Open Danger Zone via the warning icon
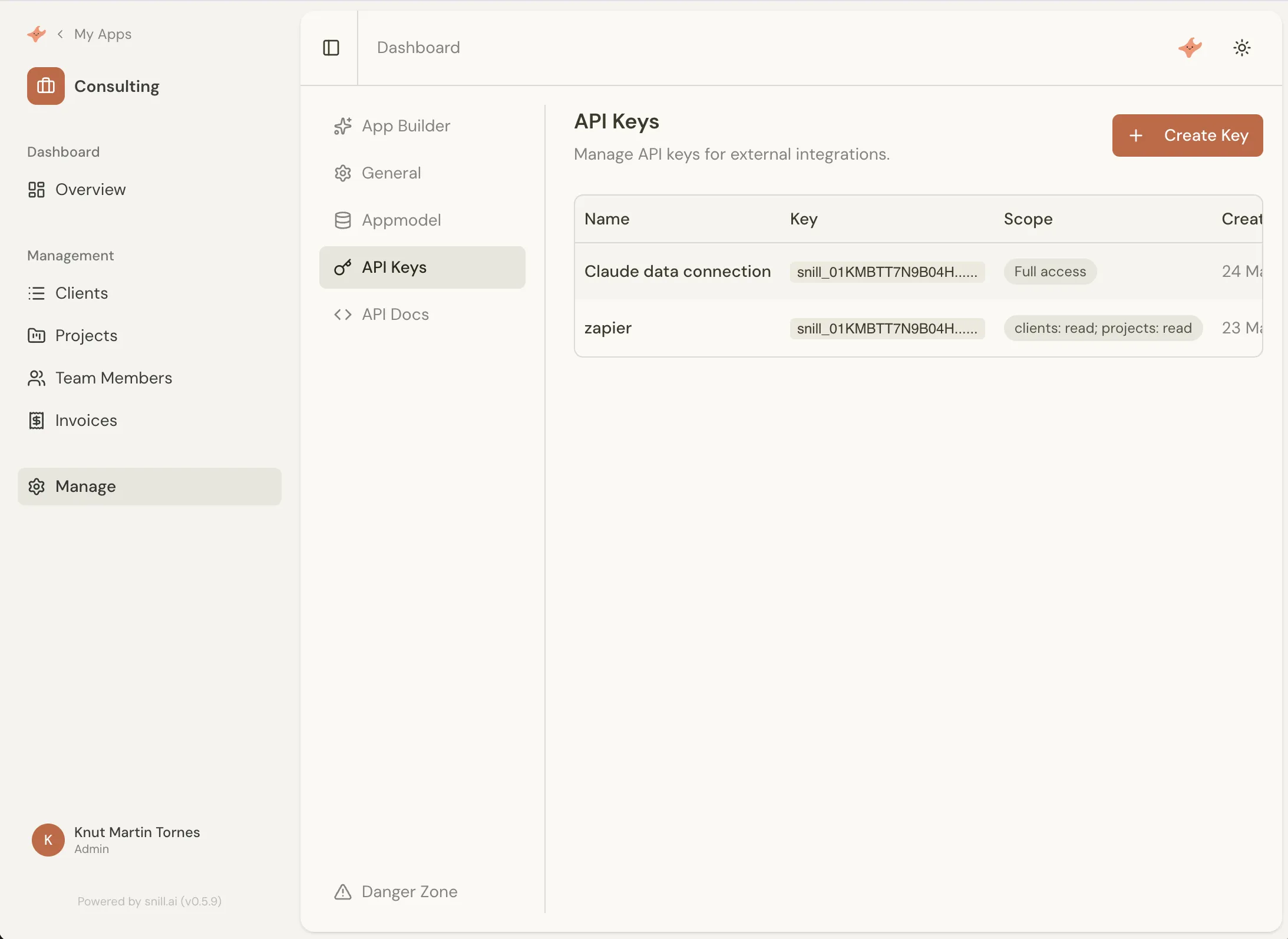The height and width of the screenshot is (939, 1288). pyautogui.click(x=342, y=891)
